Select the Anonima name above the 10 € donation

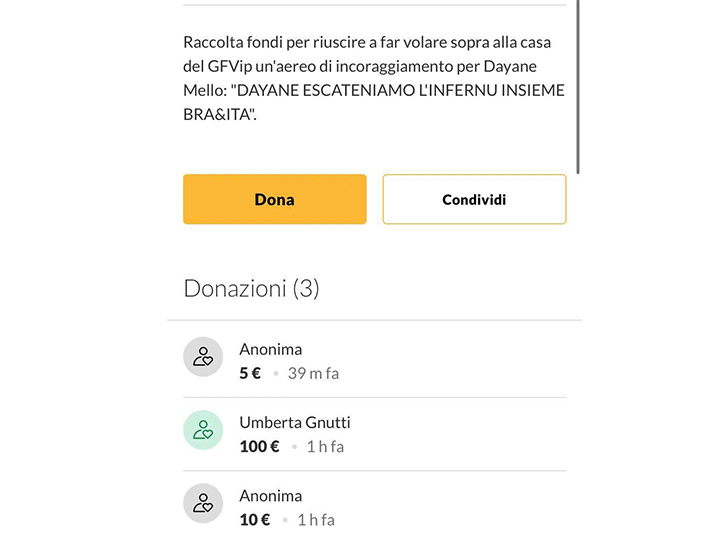tap(270, 495)
